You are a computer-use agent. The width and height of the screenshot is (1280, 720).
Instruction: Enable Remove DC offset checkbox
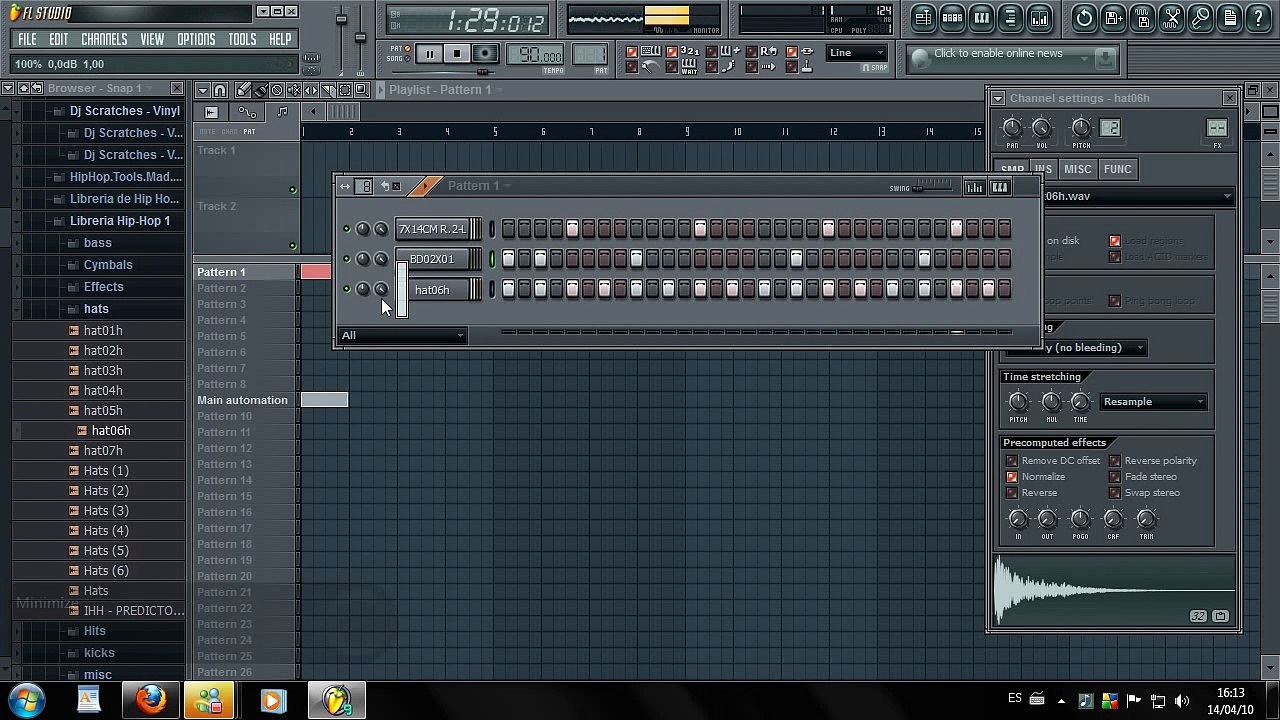coord(1012,461)
